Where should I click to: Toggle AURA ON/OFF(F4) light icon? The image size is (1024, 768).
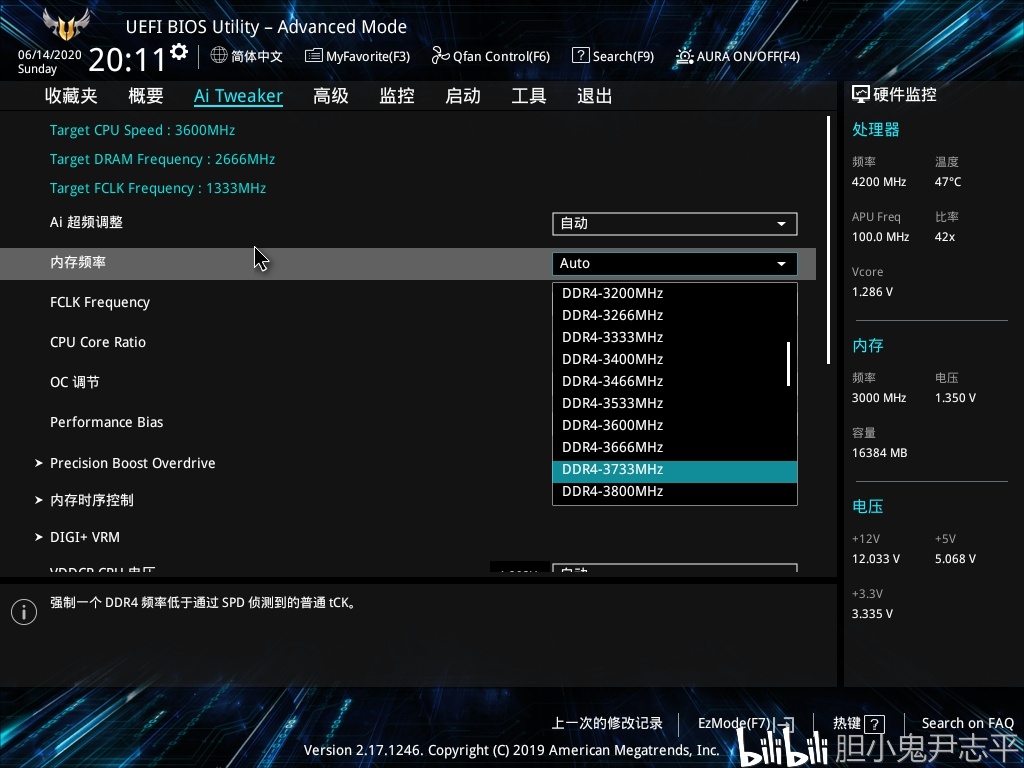(x=684, y=57)
